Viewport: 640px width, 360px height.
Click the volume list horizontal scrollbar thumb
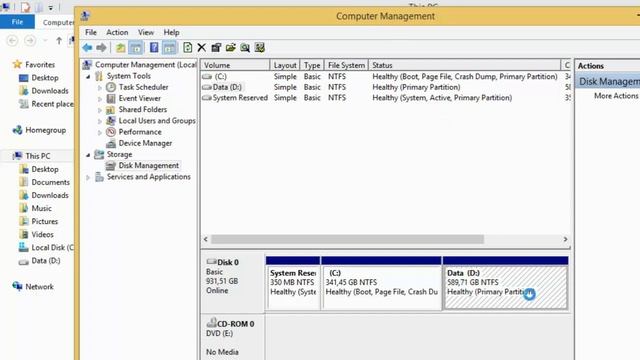point(347,239)
